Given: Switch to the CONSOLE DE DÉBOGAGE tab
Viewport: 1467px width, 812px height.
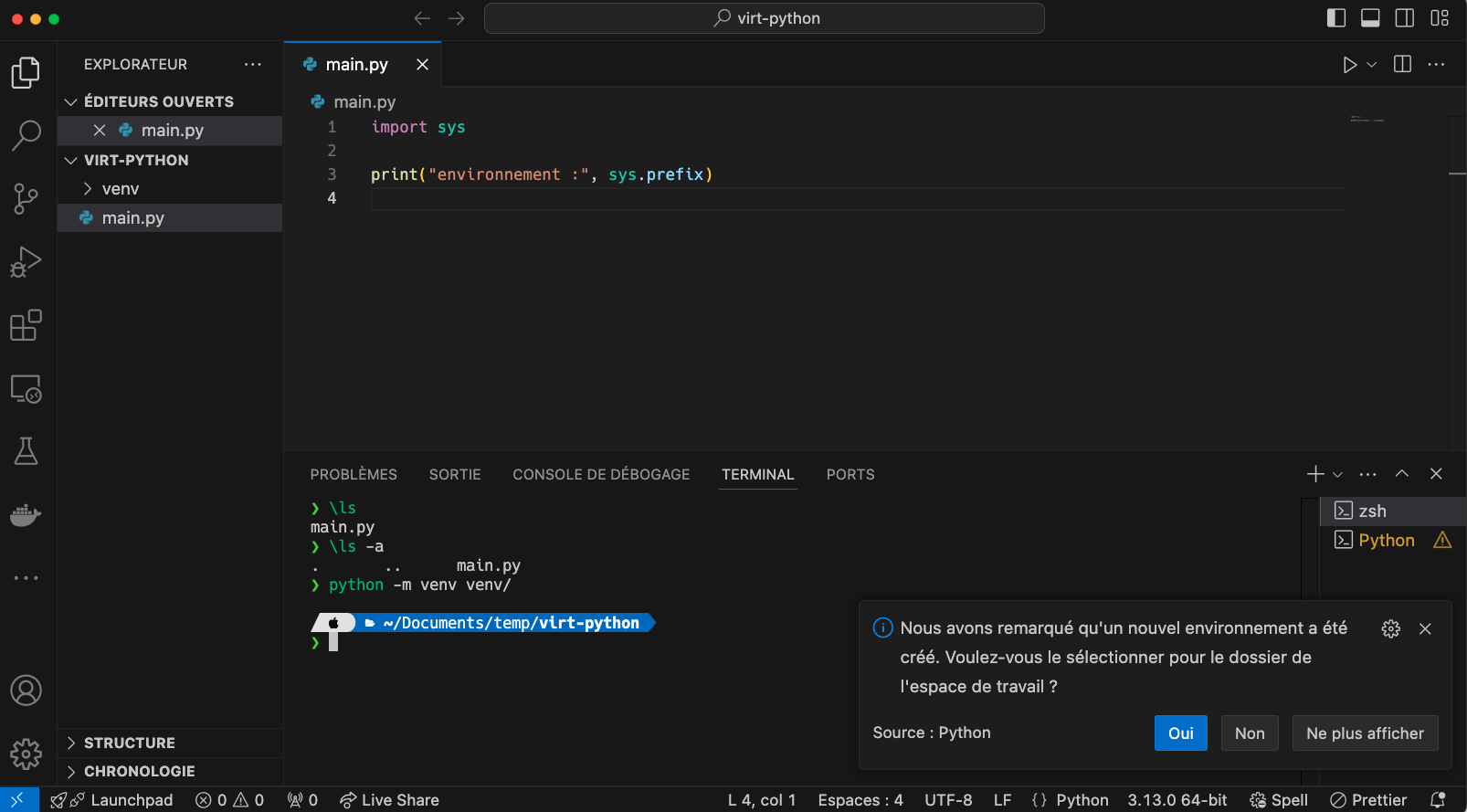Looking at the screenshot, I should (x=601, y=474).
